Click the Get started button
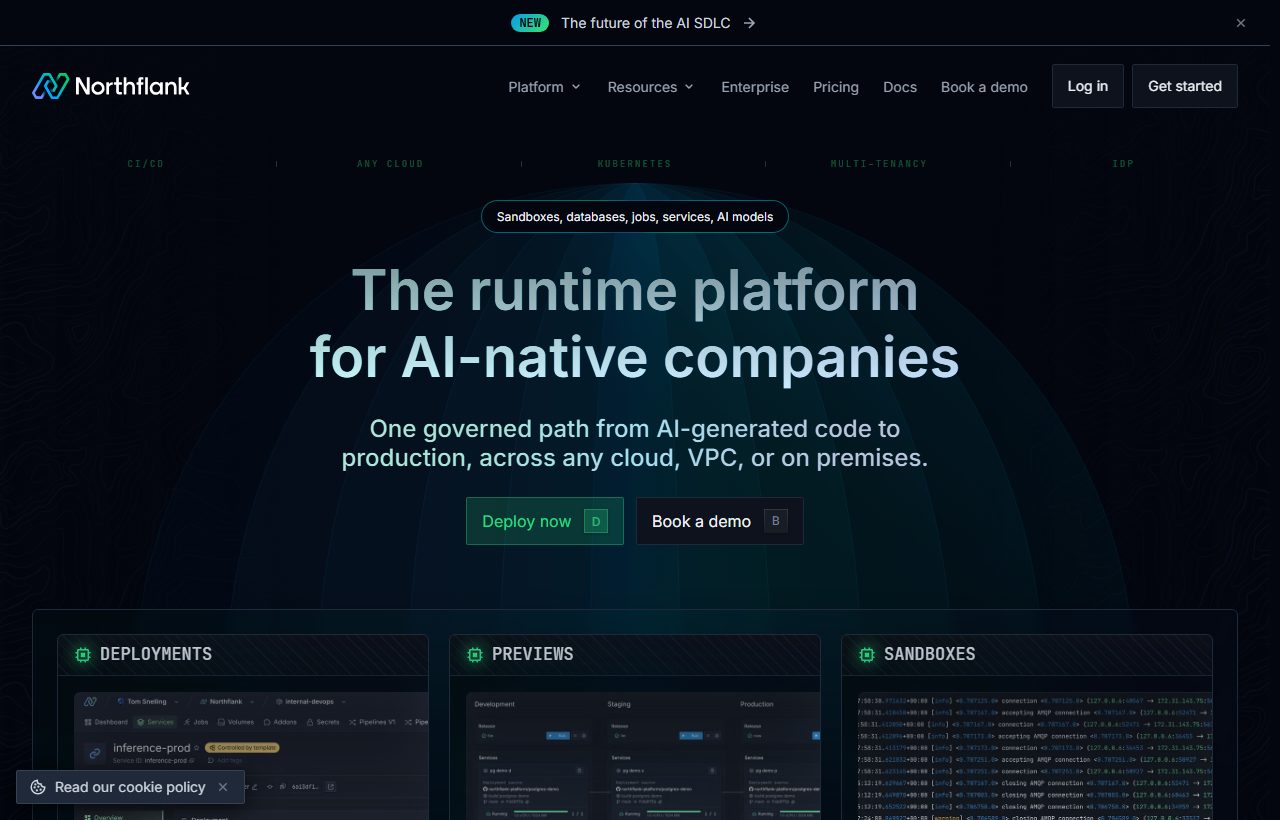This screenshot has width=1280, height=820. pos(1185,86)
